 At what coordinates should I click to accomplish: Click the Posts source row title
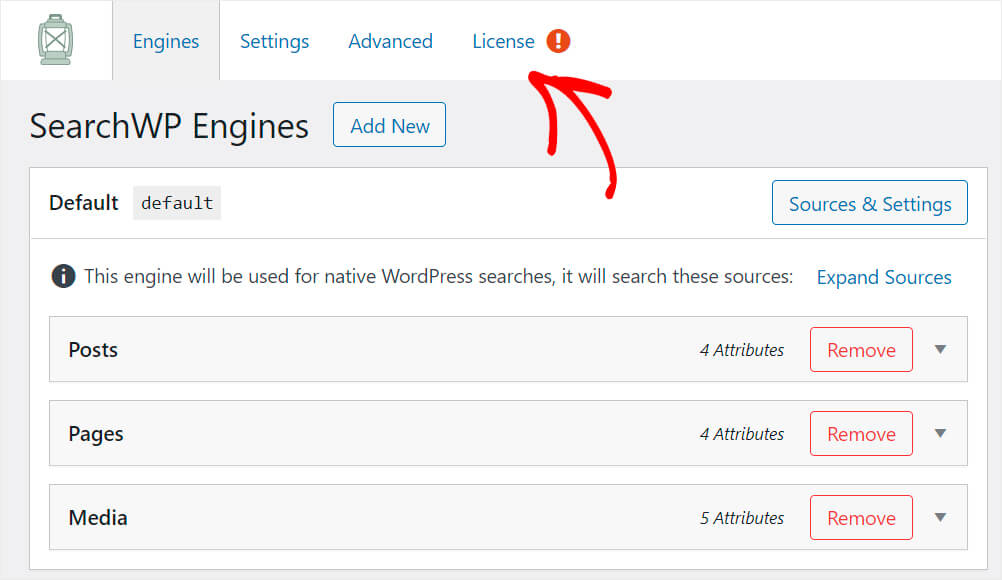click(93, 349)
